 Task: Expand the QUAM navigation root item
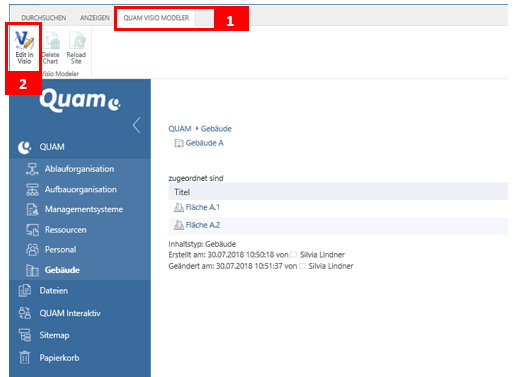click(52, 147)
